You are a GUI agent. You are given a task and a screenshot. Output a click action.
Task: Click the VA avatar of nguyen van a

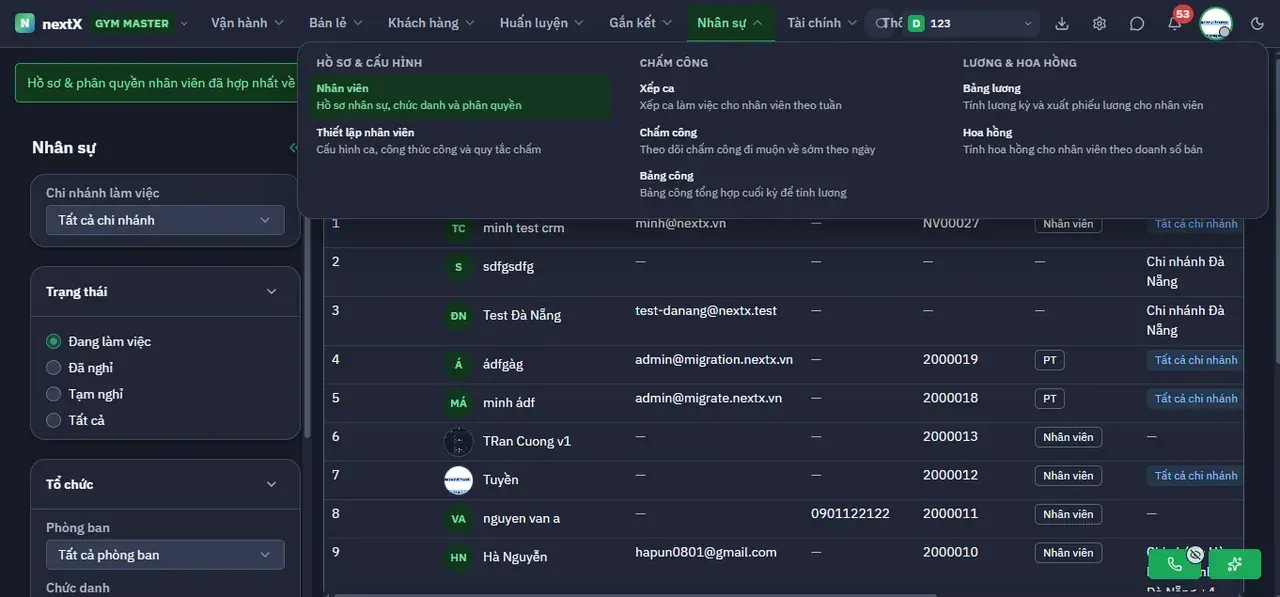[x=458, y=518]
